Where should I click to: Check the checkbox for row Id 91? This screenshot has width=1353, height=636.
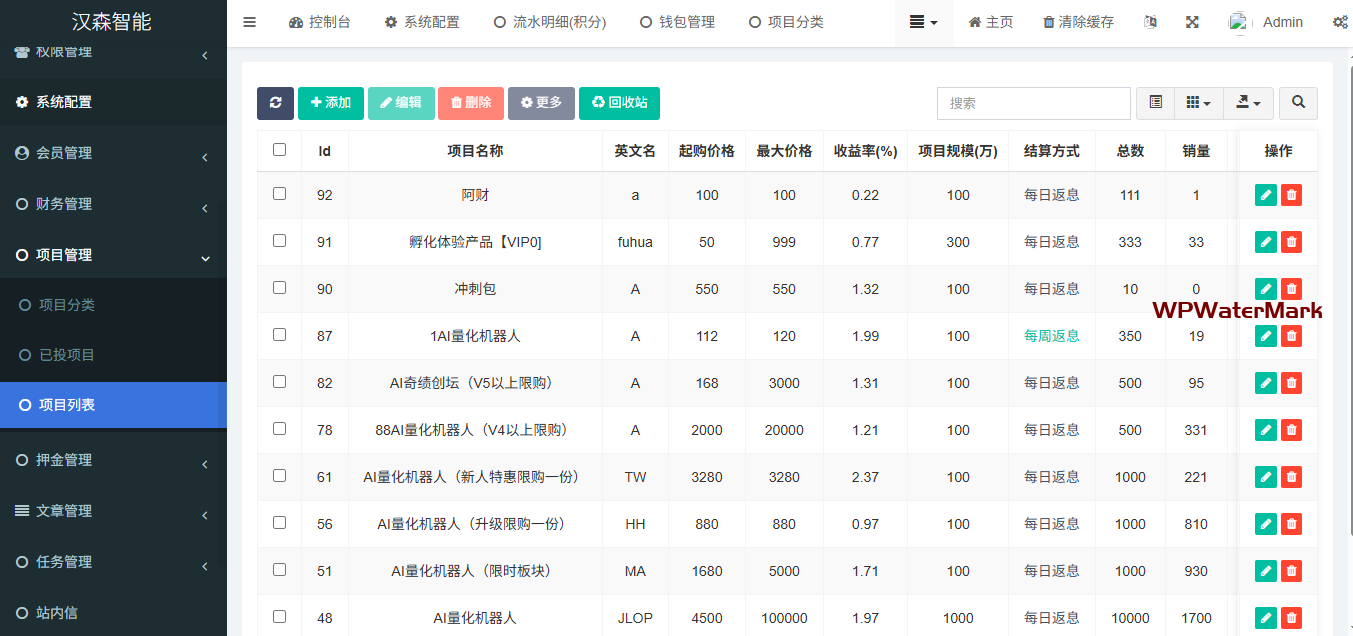tap(279, 241)
